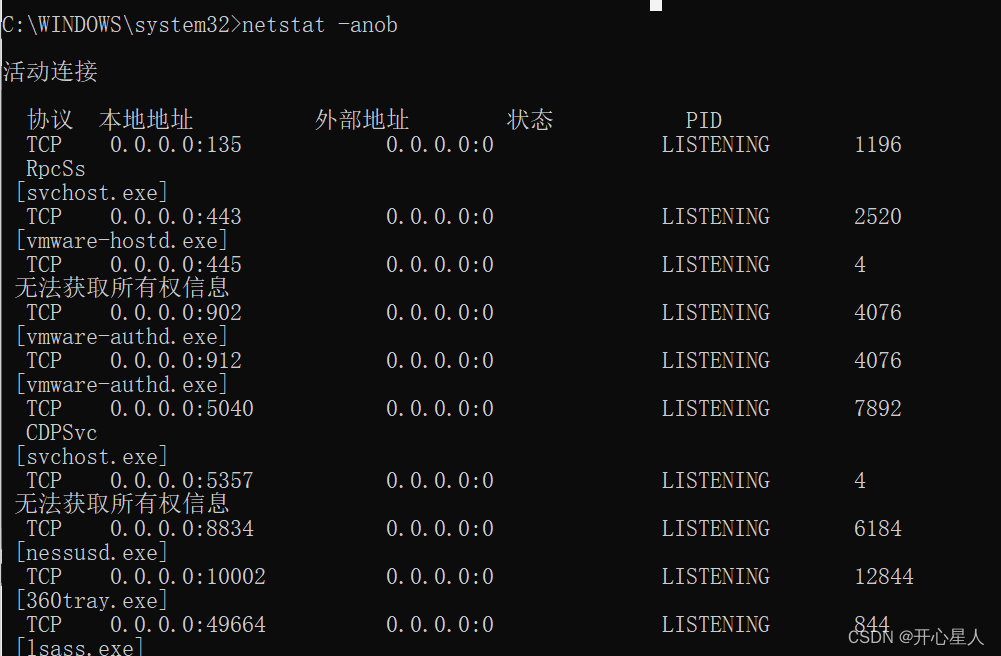Click the 本地地址 column header

(x=146, y=121)
